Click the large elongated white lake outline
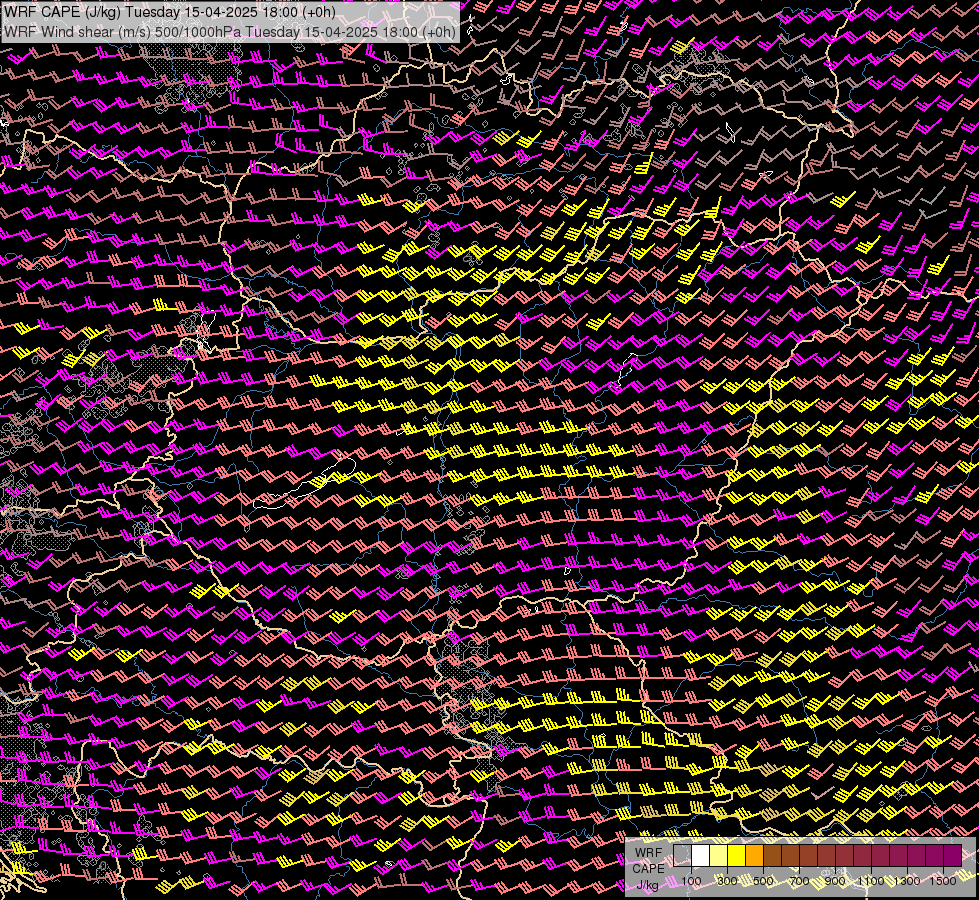 pos(305,483)
